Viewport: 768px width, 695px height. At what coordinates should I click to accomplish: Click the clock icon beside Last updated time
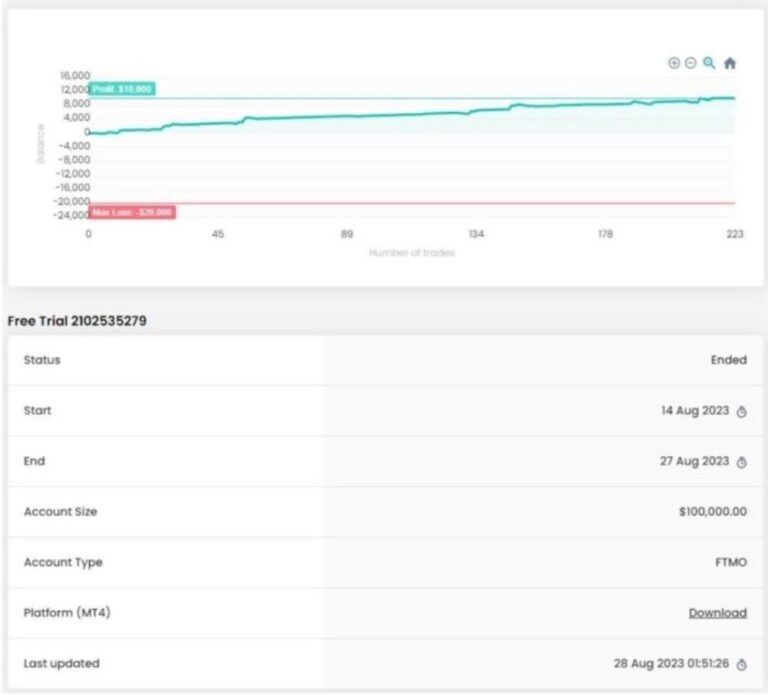pos(741,664)
